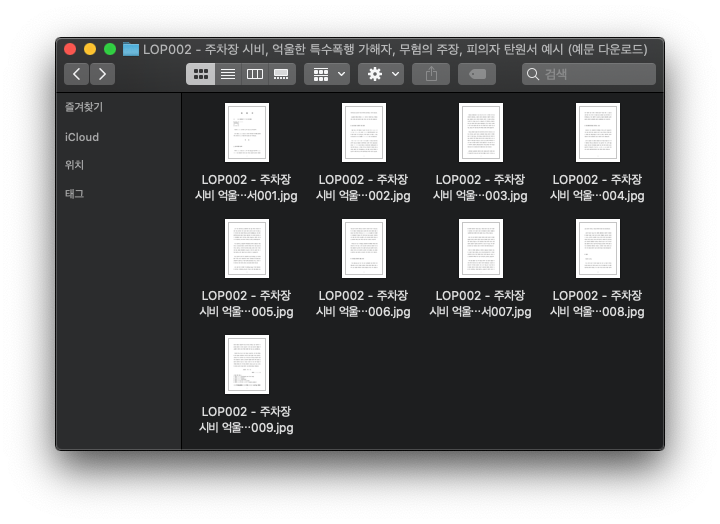Click the 검색 search field

pyautogui.click(x=589, y=74)
